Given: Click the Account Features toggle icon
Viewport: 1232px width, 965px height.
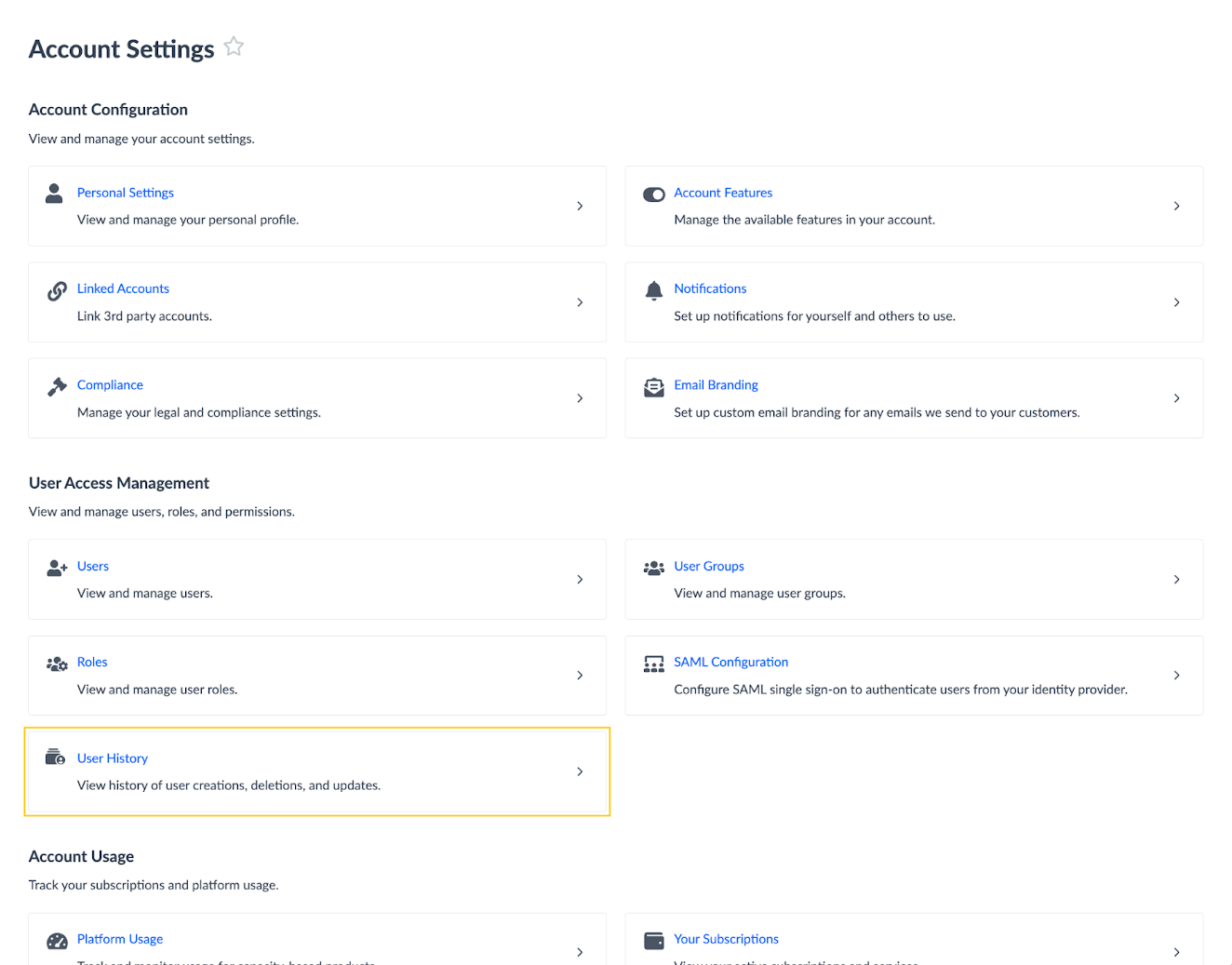Looking at the screenshot, I should point(654,194).
